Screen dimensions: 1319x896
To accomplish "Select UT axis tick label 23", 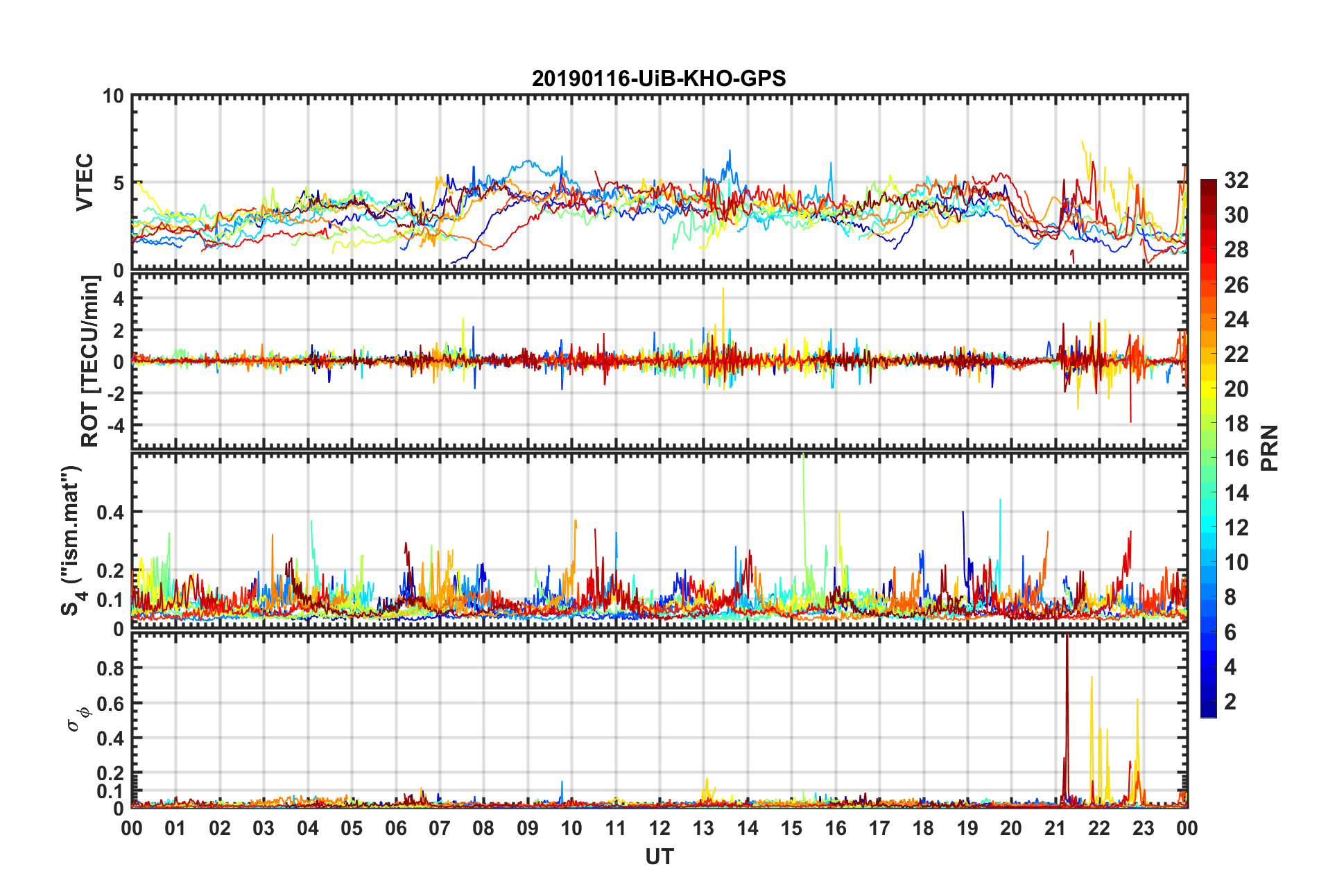I will tap(1143, 828).
